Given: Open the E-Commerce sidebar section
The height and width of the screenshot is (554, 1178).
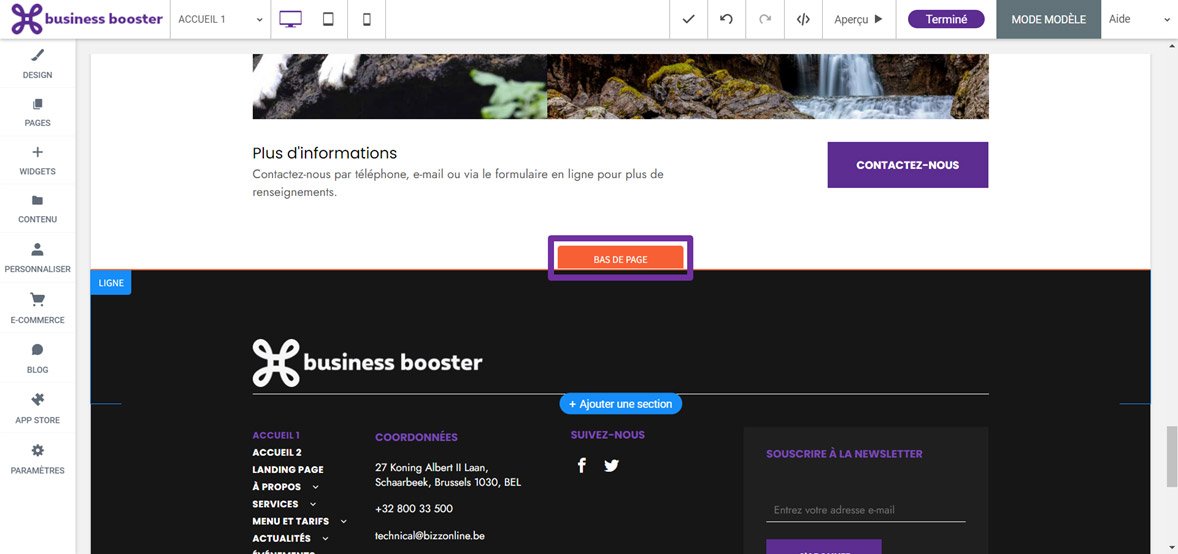Looking at the screenshot, I should 37,308.
